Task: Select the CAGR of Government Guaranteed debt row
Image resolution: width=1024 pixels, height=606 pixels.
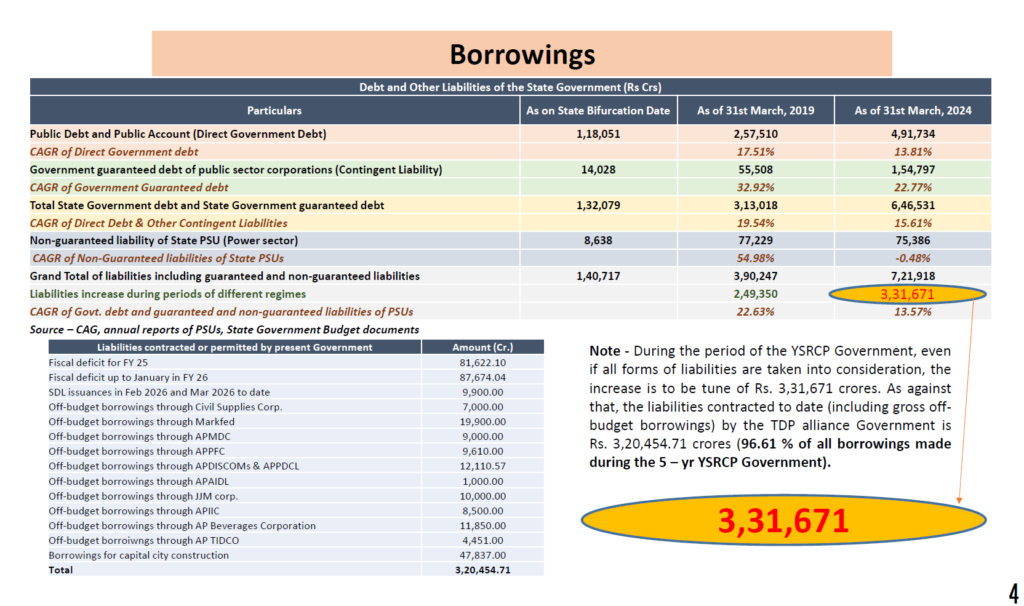Action: (129, 187)
